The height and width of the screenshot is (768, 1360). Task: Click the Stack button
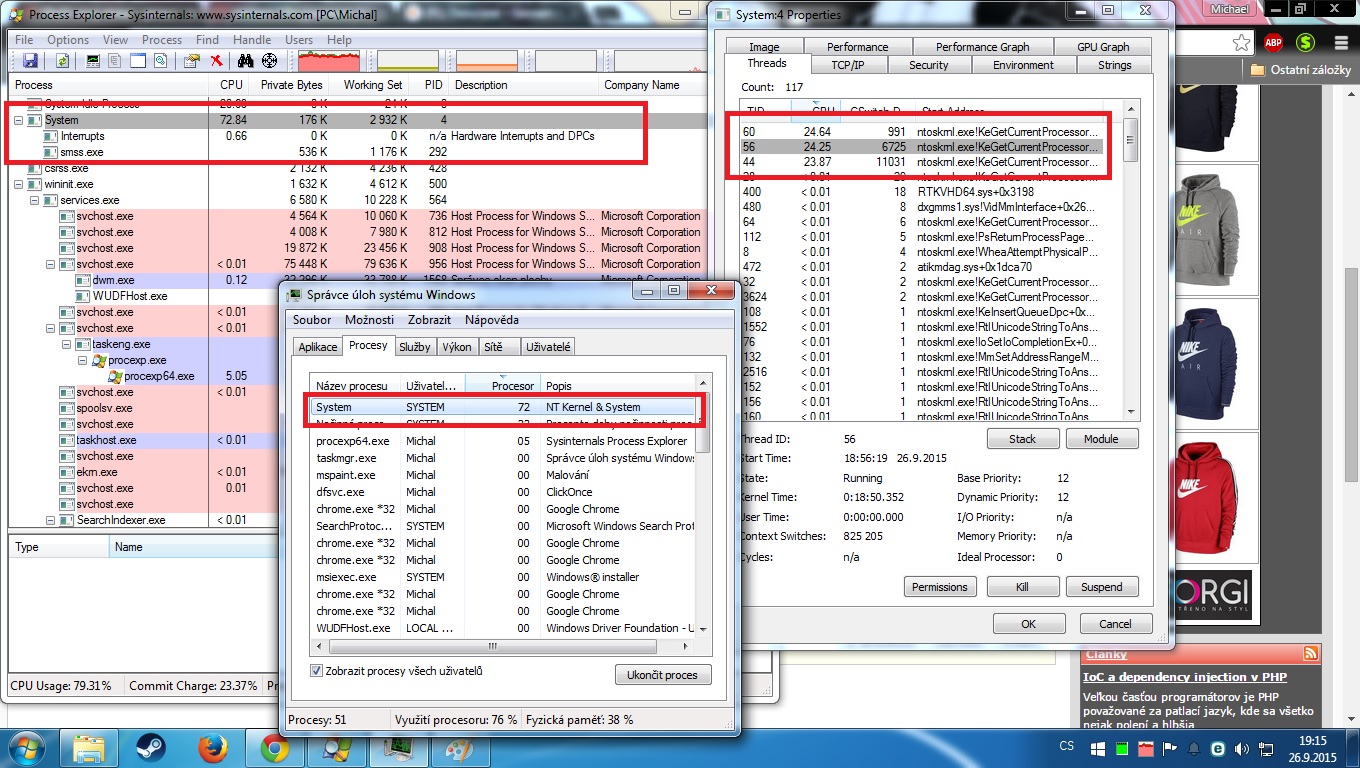(x=1022, y=439)
